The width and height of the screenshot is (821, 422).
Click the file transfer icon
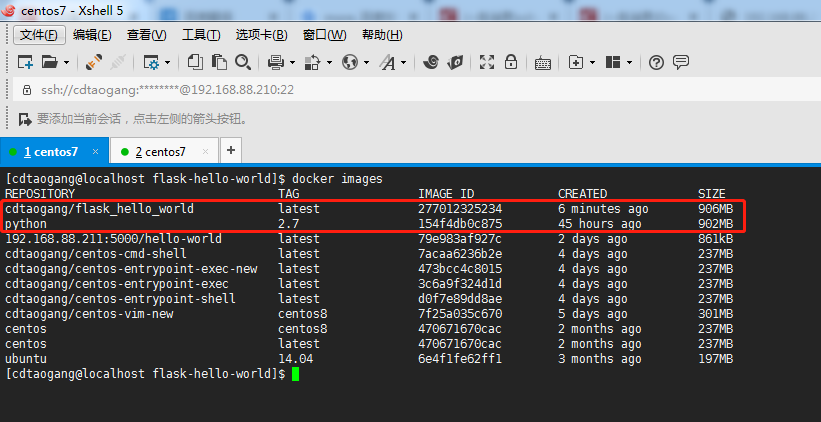pos(312,63)
